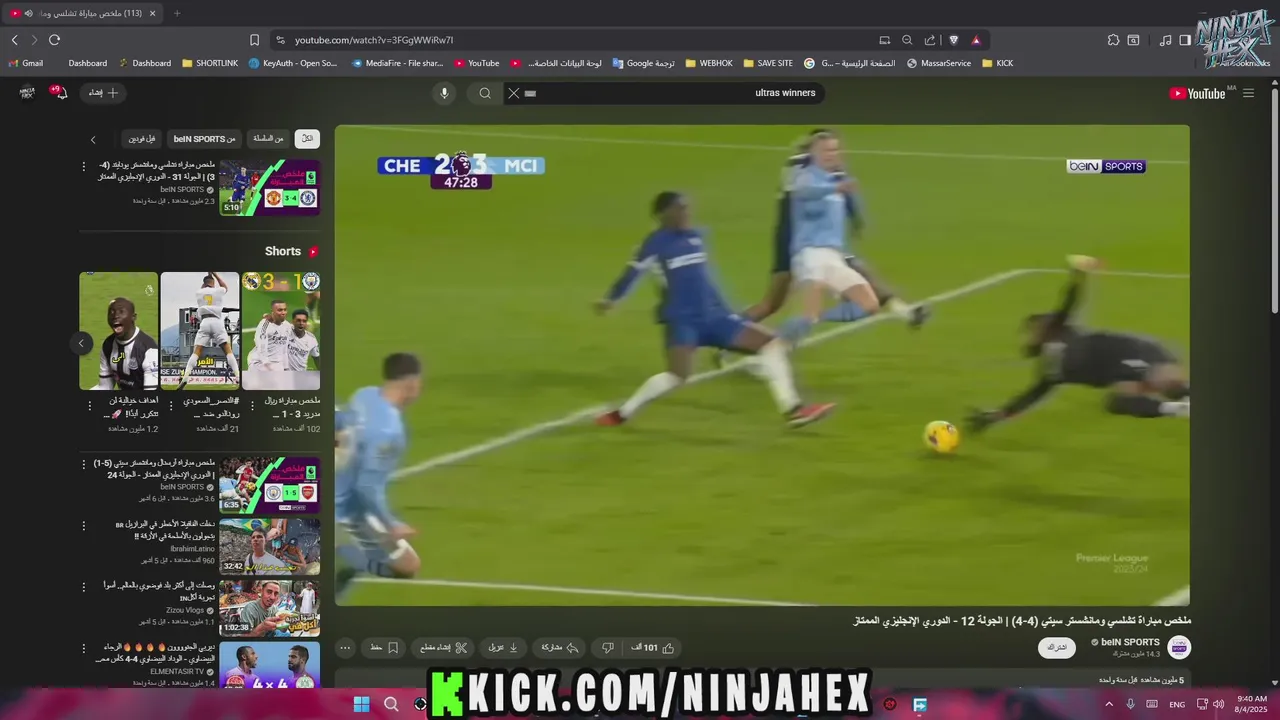
Task: Open the Real Madrid 3-1 Short thumbnail
Action: coord(281,331)
